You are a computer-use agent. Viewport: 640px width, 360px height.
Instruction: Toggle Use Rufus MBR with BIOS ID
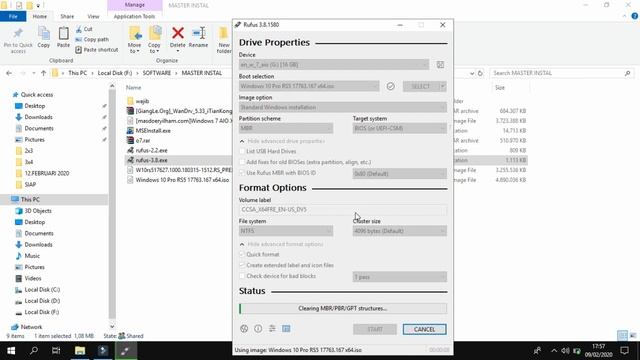click(242, 173)
